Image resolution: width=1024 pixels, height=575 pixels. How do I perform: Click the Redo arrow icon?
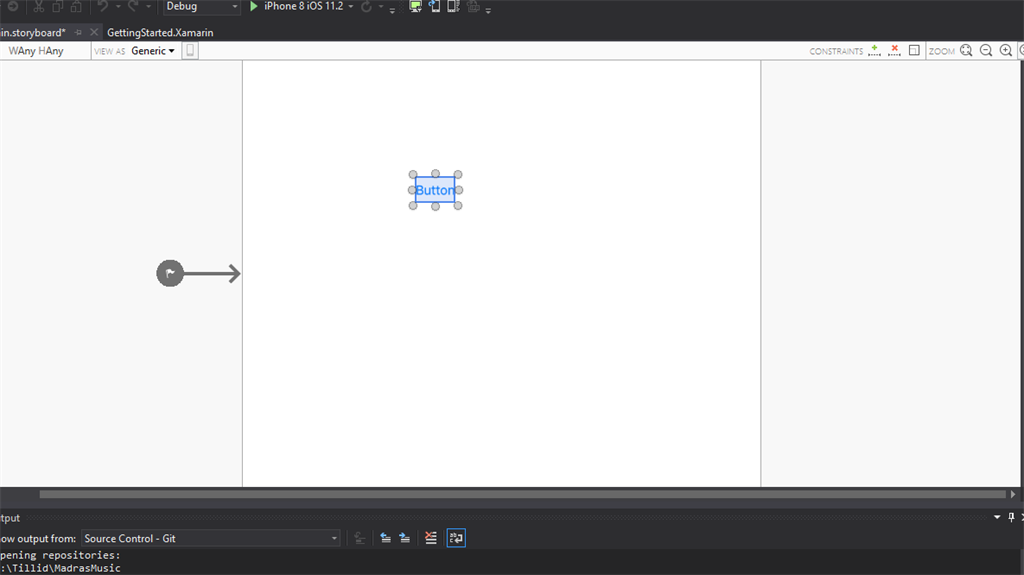tap(133, 7)
